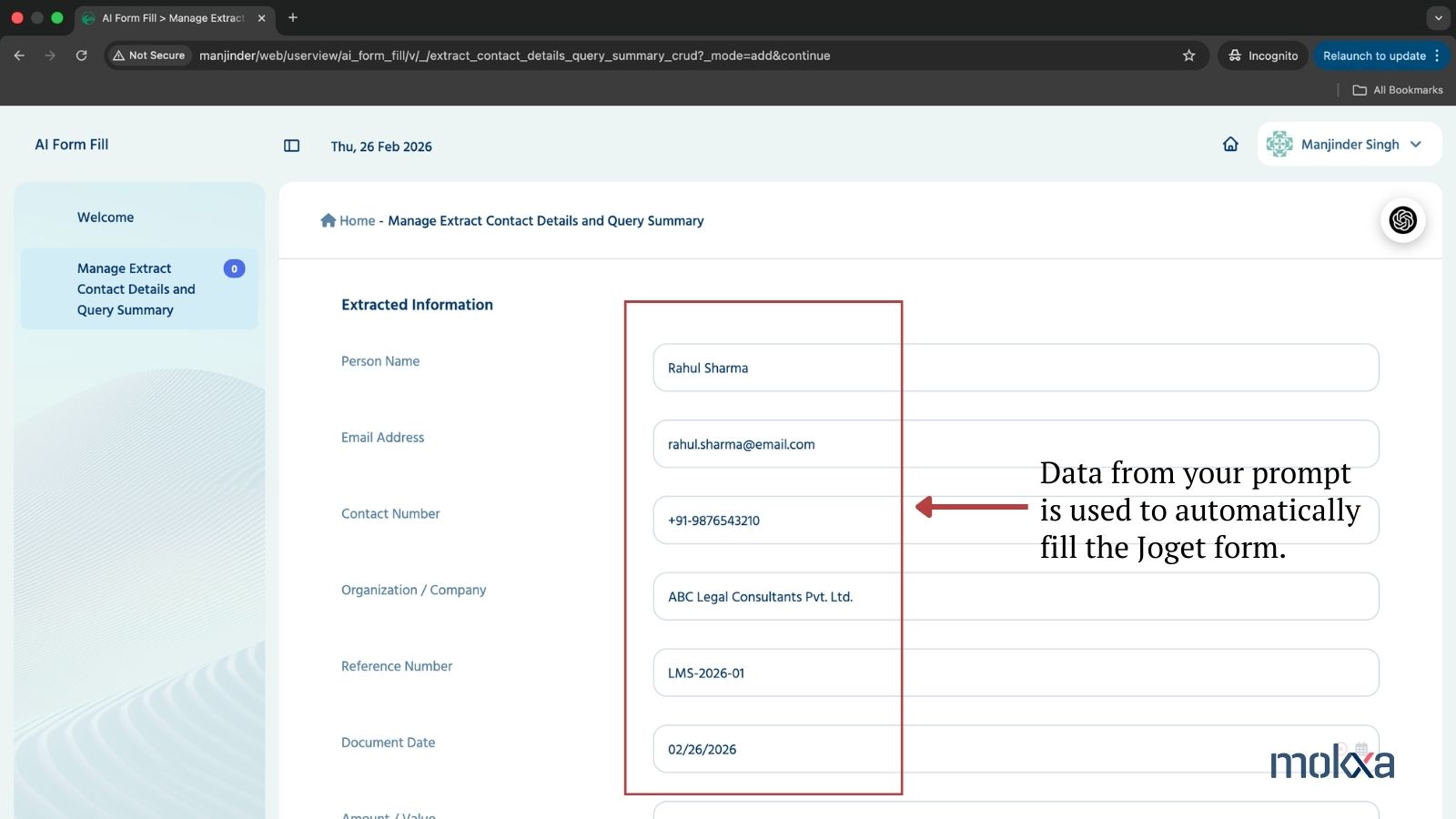Click the Organization / Company field
The width and height of the screenshot is (1456, 819).
coord(1016,597)
